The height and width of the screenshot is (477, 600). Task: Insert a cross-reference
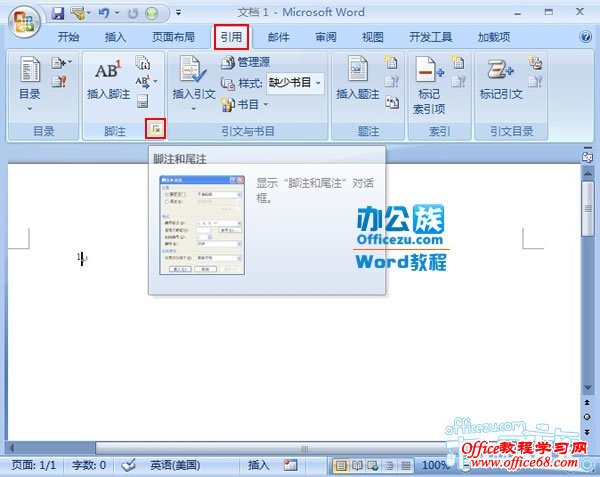click(x=392, y=102)
